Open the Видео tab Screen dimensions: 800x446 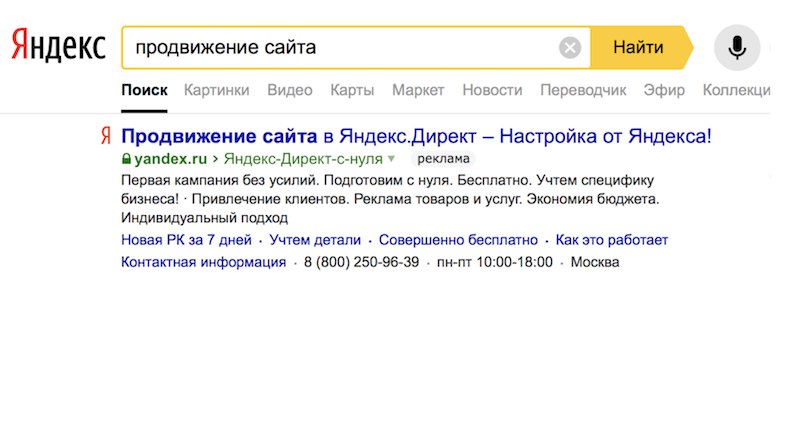coord(290,90)
